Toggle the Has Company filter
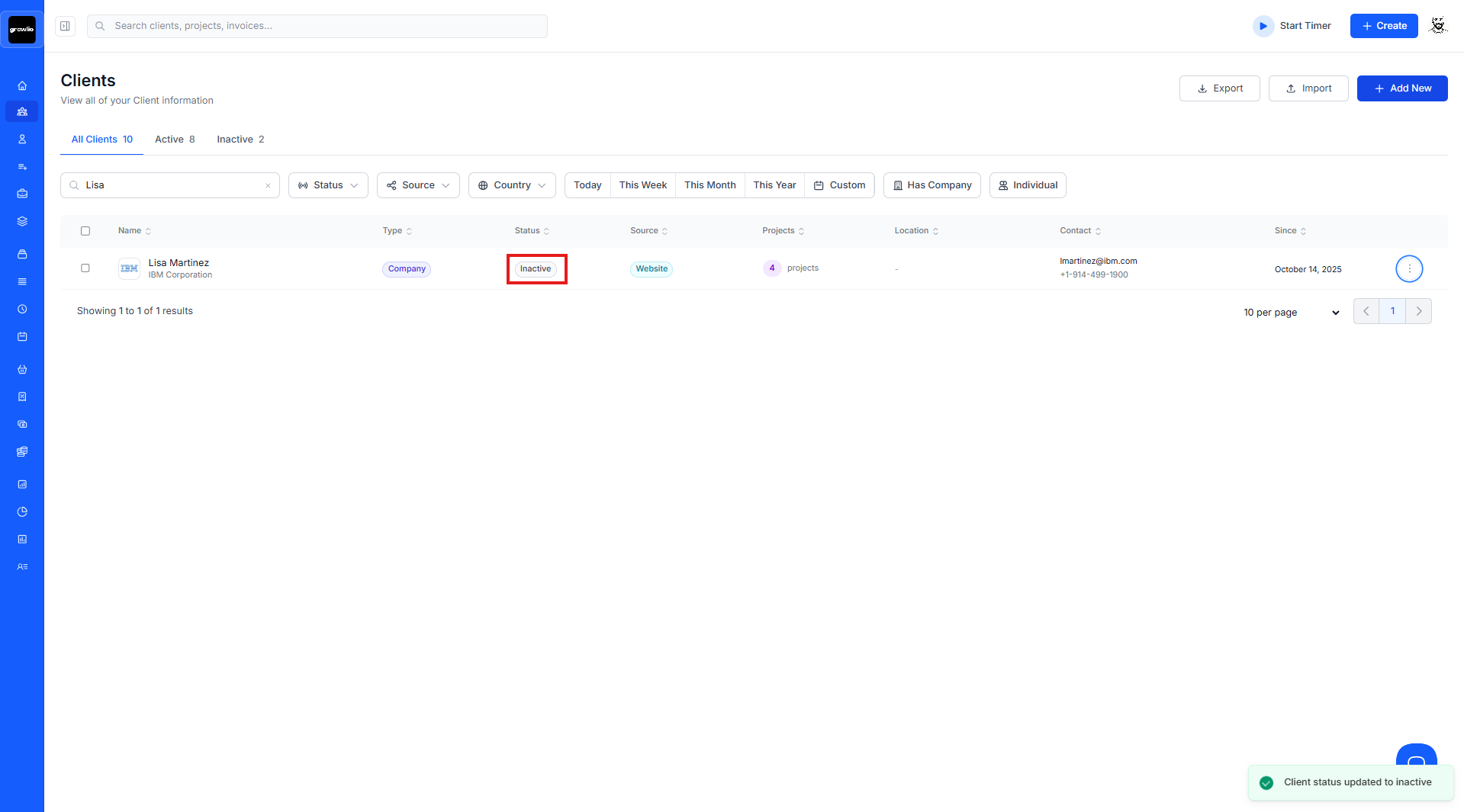 pyautogui.click(x=932, y=185)
